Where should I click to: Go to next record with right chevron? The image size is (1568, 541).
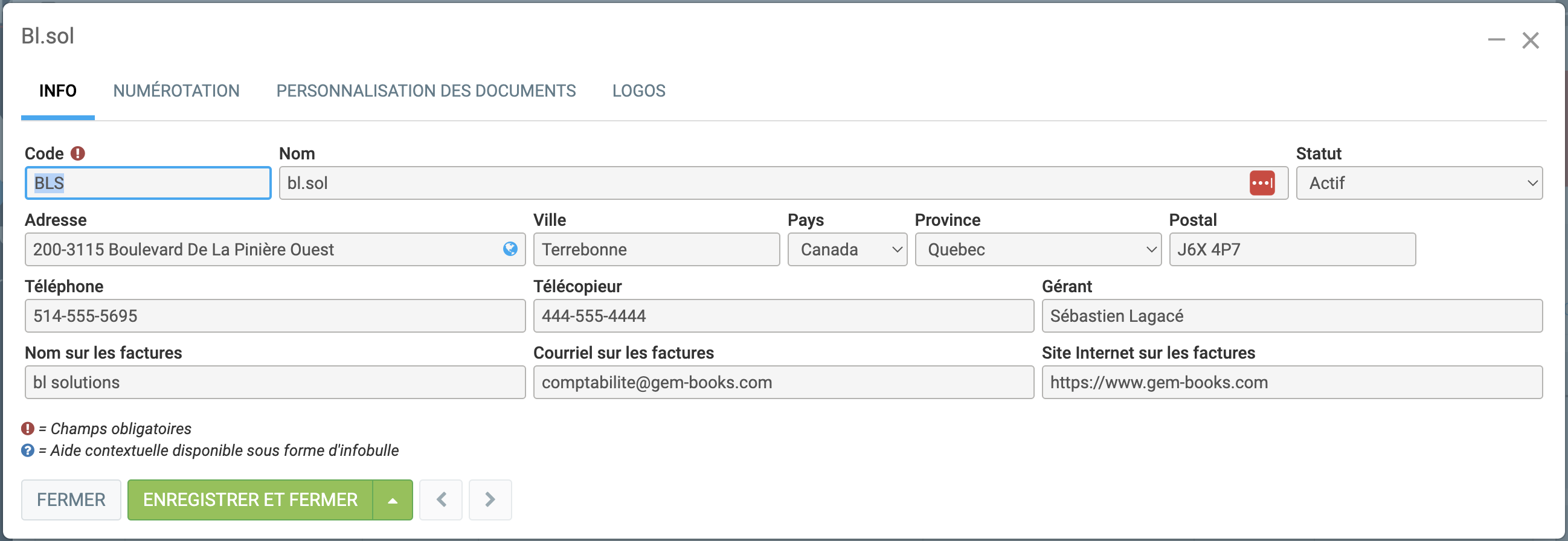[490, 499]
